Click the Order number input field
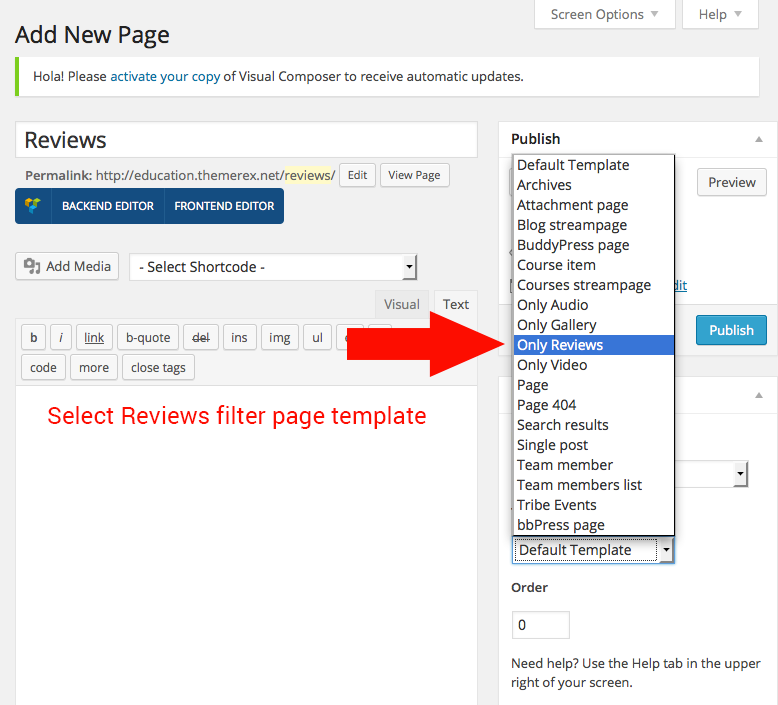This screenshot has width=778, height=705. (x=540, y=625)
